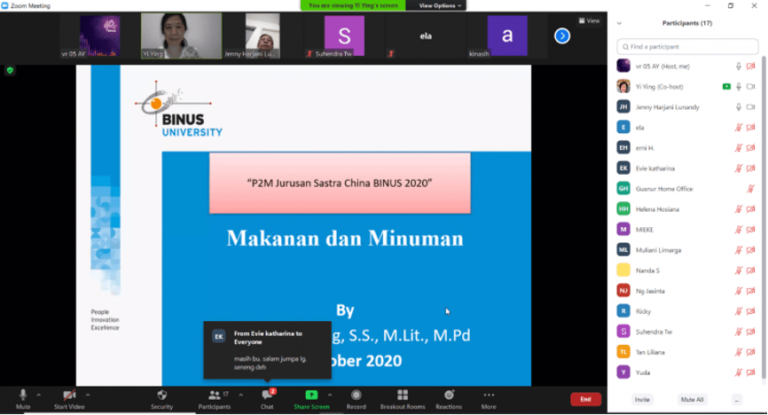Select the ela video tile
The height and width of the screenshot is (415, 768).
426,36
